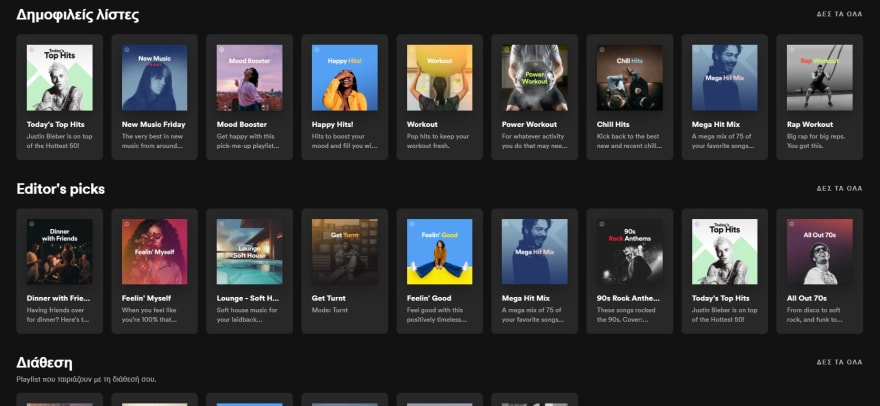The width and height of the screenshot is (880, 406).
Task: Click 'For whatever activity you do' description
Action: coord(533,141)
